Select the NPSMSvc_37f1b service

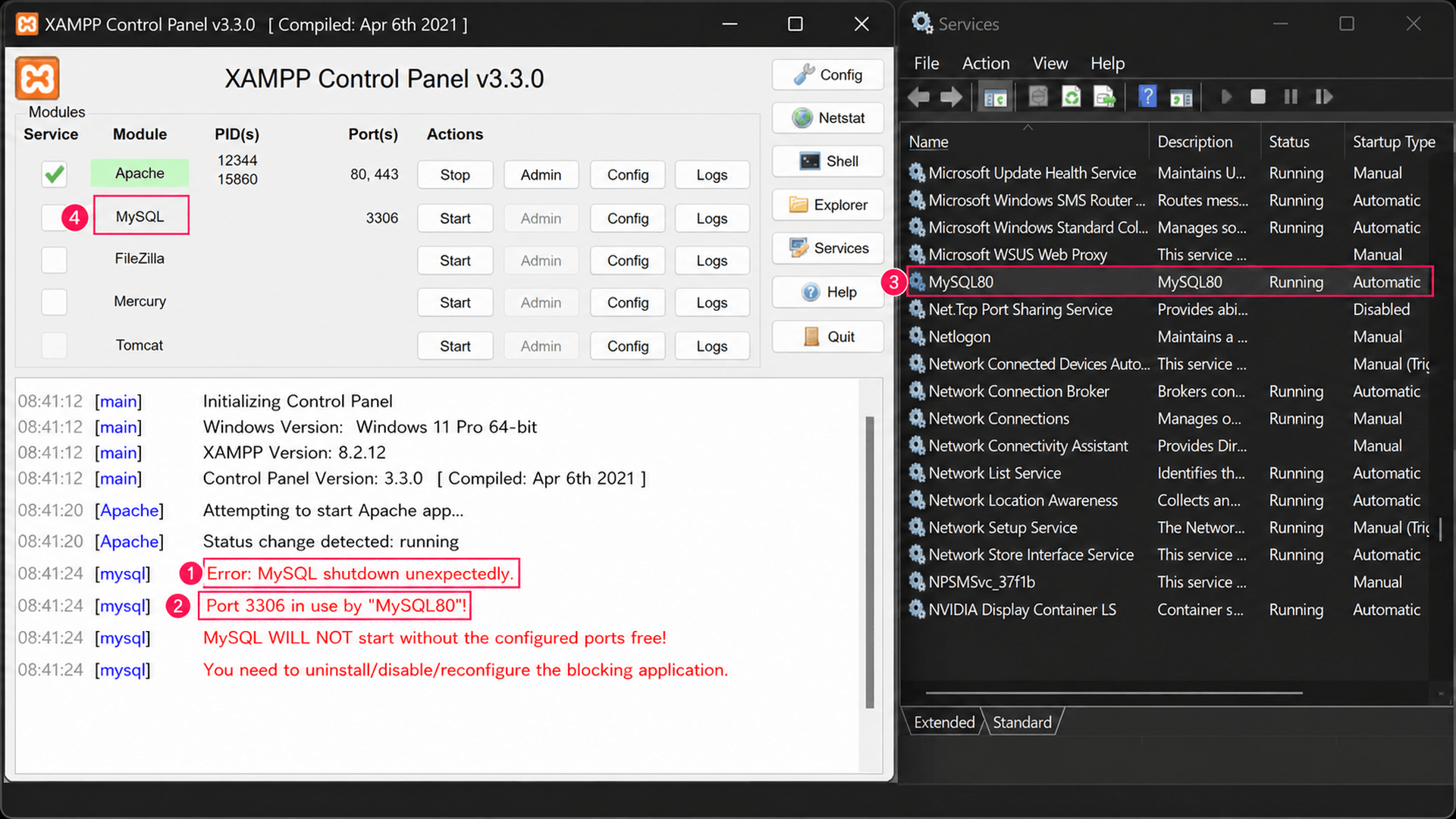pos(1168,582)
